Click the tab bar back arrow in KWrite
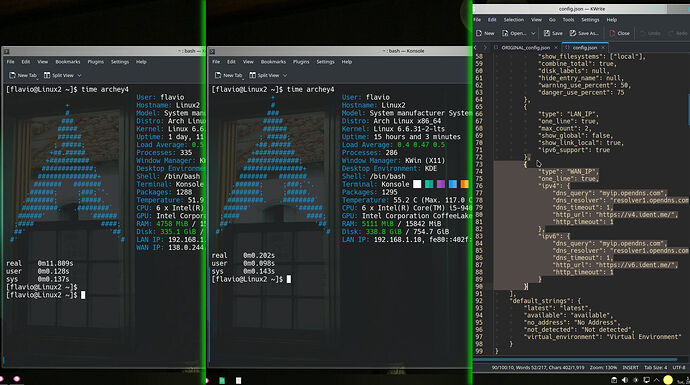Screen dimensions: 690x385 (476, 47)
